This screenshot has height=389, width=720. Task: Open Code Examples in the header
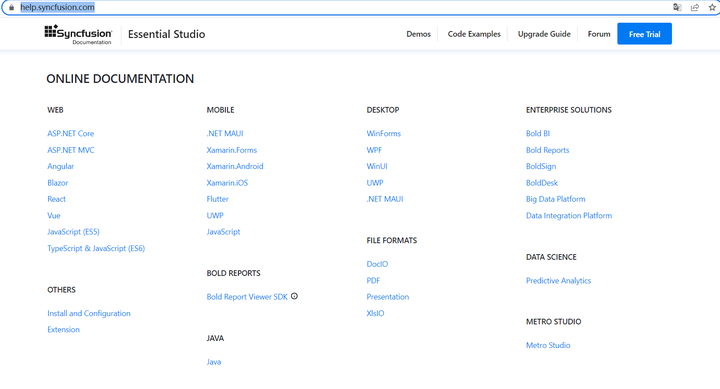click(x=474, y=34)
